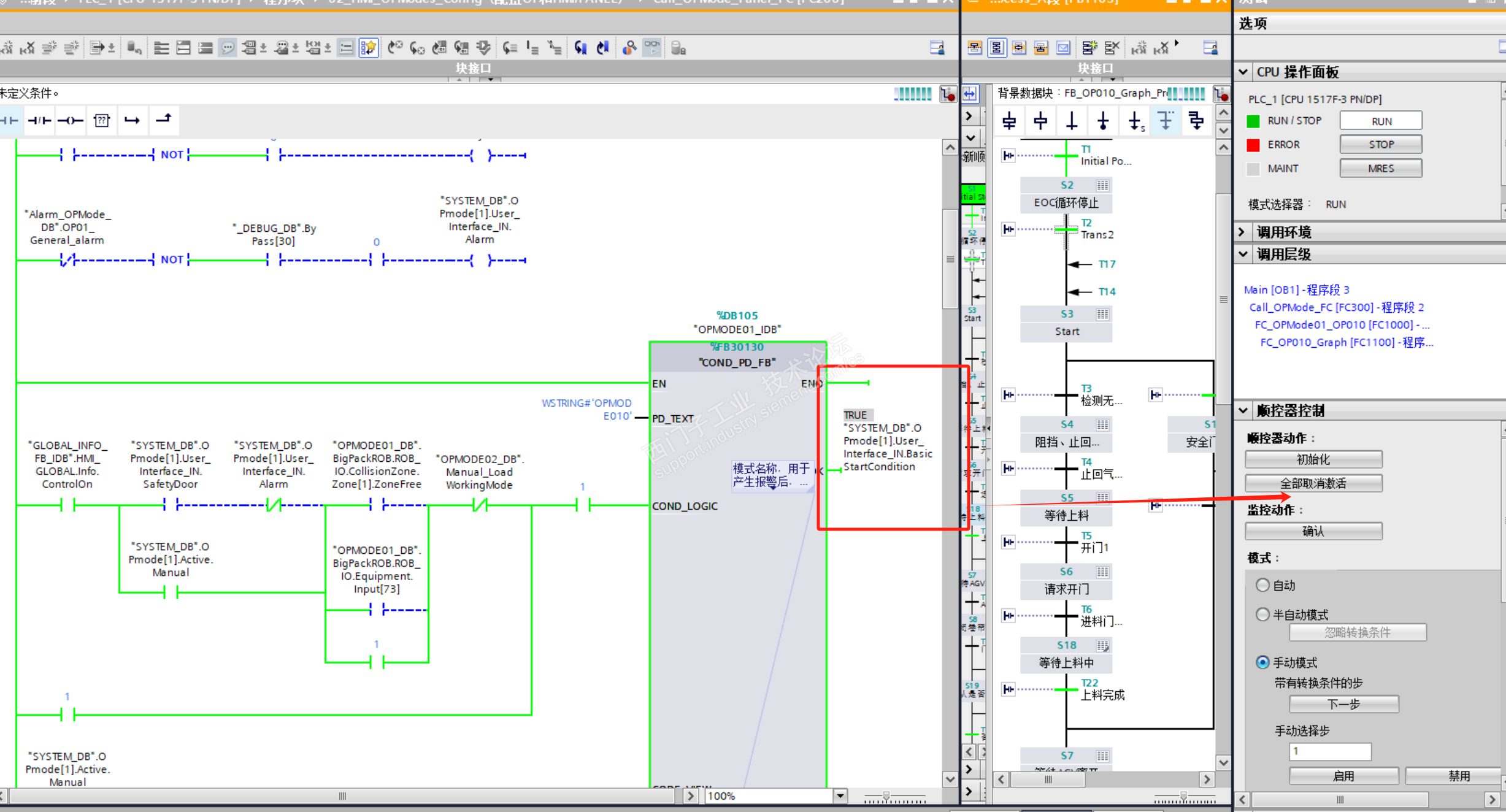Toggle monitoring with the glasses icon
Image resolution: width=1506 pixels, height=812 pixels.
pyautogui.click(x=651, y=47)
